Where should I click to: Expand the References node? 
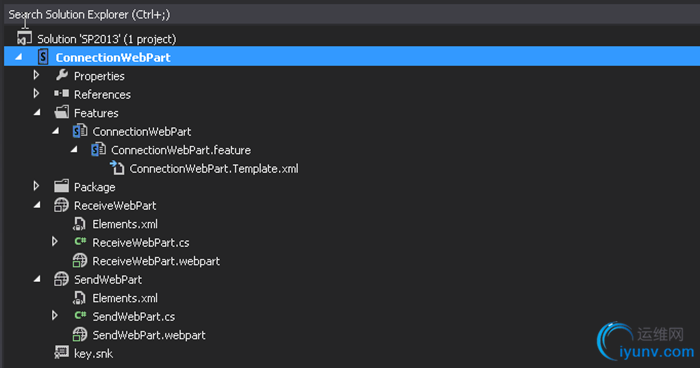pyautogui.click(x=37, y=94)
